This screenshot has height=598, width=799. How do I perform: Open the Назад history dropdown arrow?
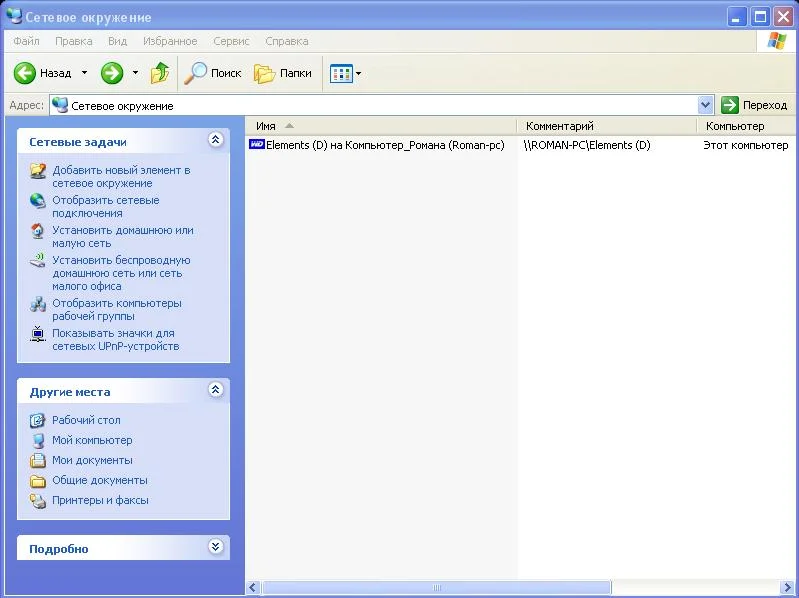click(84, 73)
